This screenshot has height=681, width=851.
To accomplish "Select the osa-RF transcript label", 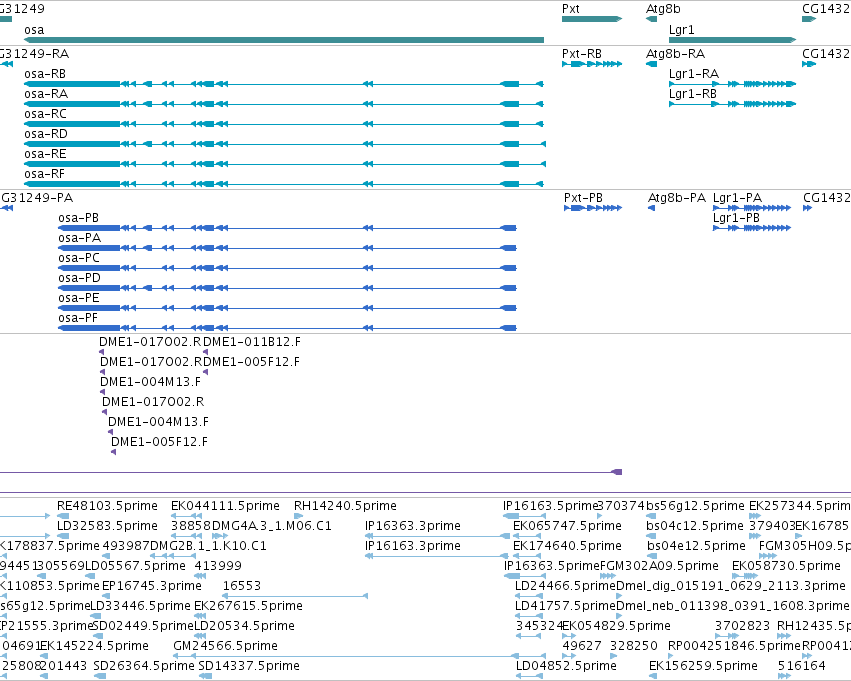I will [x=44, y=174].
